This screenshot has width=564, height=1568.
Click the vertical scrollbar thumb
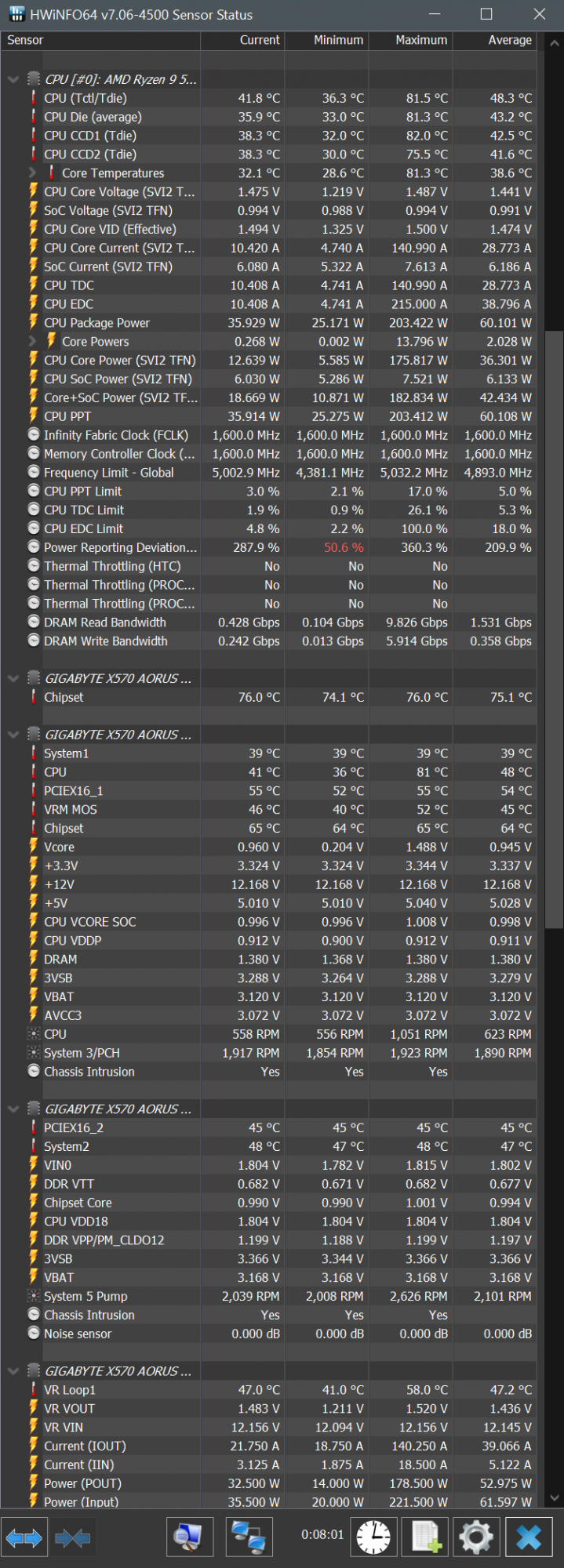555,630
